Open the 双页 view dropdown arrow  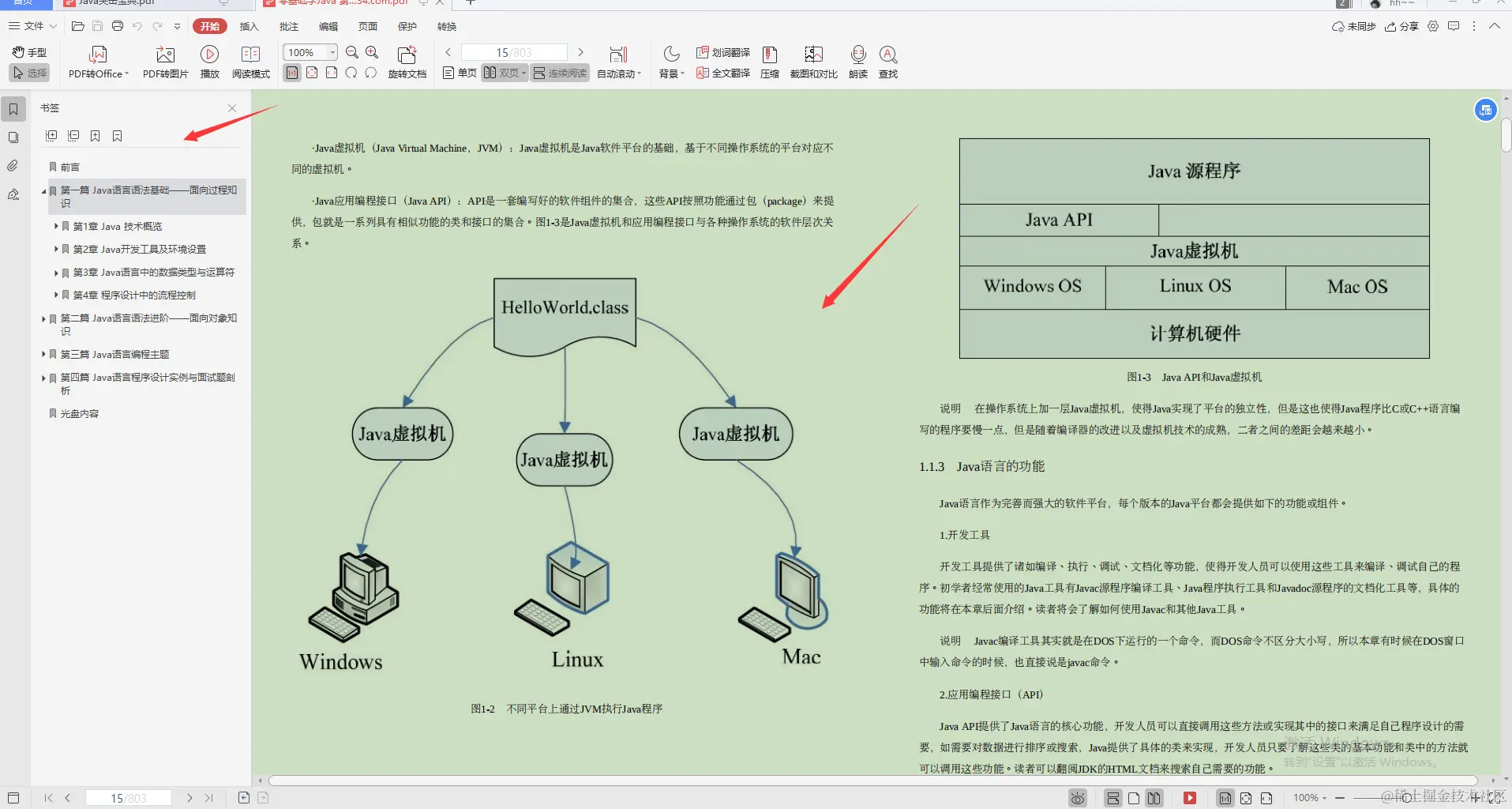coord(522,72)
